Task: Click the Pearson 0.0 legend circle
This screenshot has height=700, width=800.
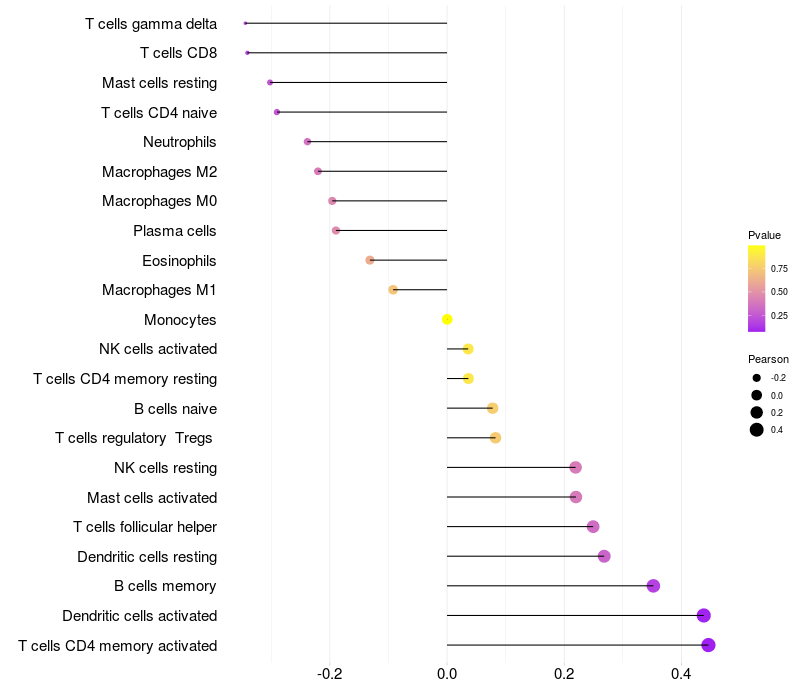Action: [x=756, y=395]
